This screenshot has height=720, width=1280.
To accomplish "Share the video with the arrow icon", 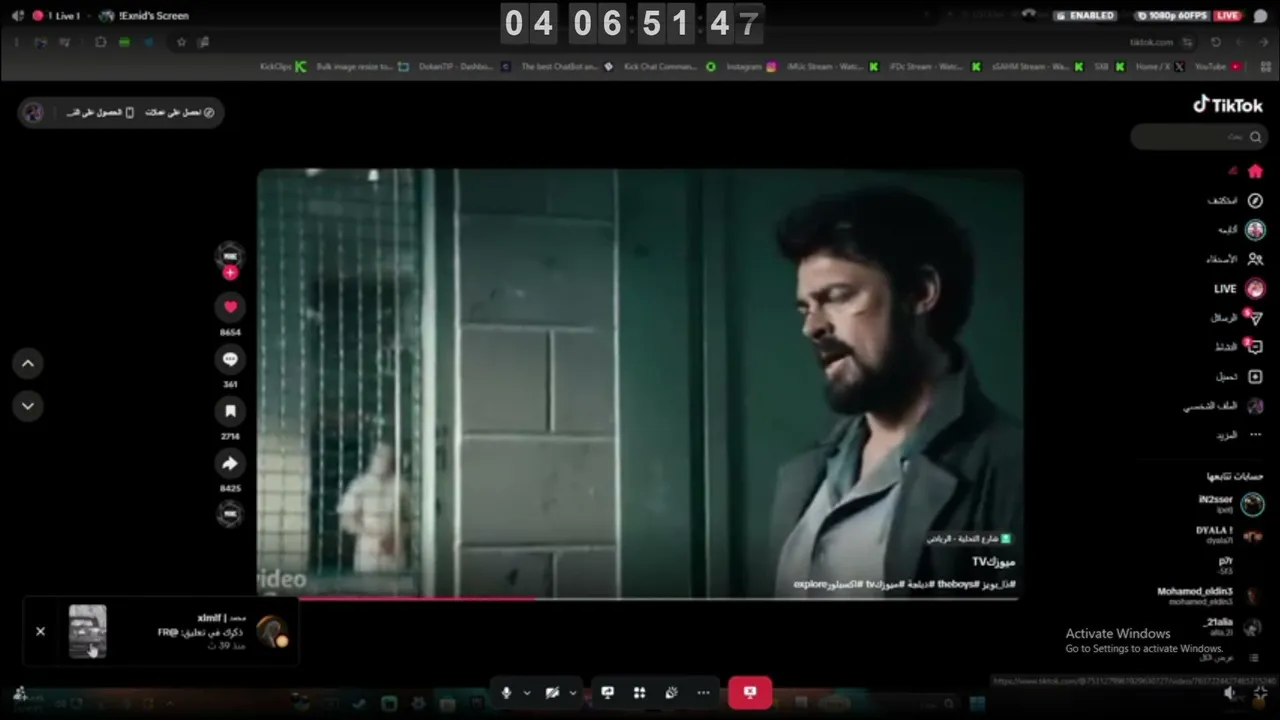I will (230, 463).
